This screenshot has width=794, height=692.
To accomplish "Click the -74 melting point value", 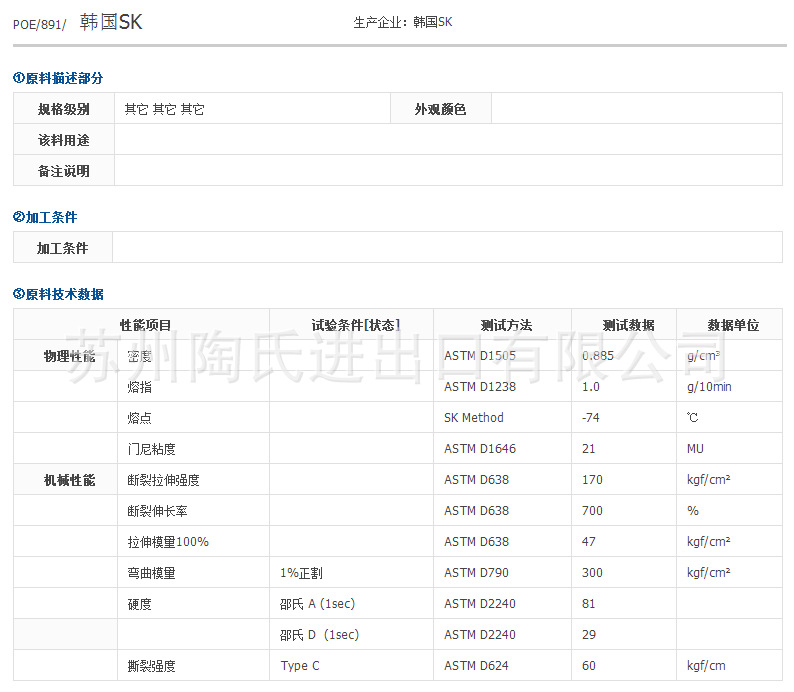I will [591, 418].
